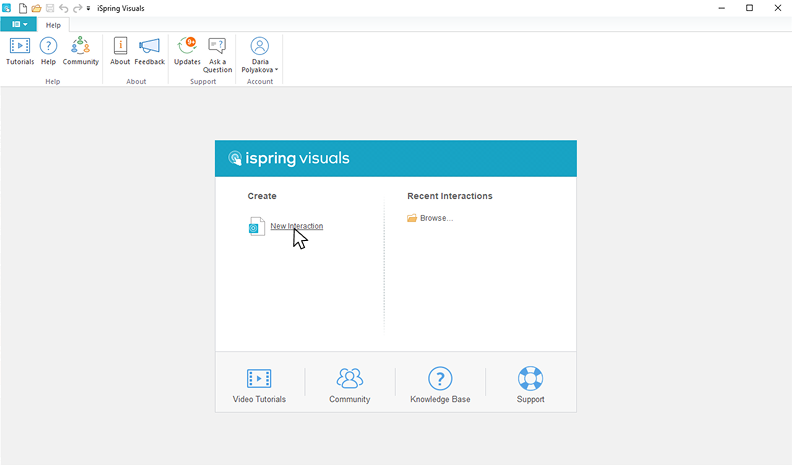Click the open folder icon in title bar
Viewport: 792px width, 465px height.
tap(36, 8)
